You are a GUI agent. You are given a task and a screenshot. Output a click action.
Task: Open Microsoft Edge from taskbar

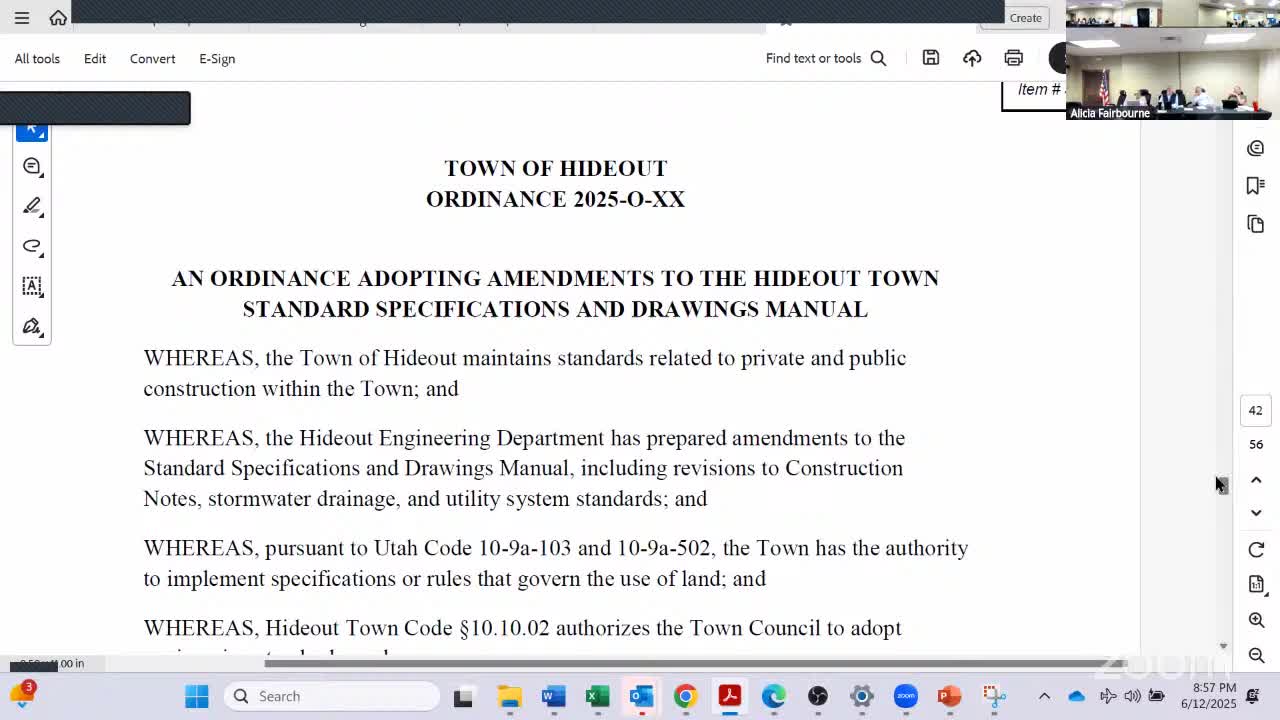pos(773,696)
